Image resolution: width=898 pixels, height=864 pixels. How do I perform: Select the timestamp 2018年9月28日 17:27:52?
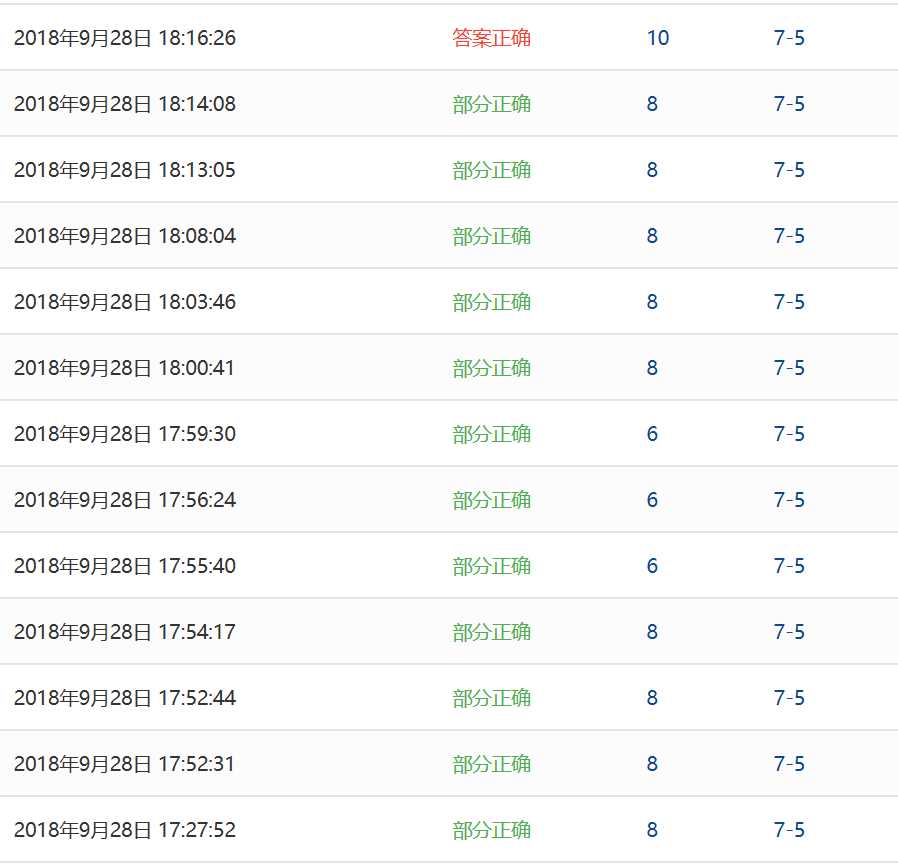click(x=125, y=830)
